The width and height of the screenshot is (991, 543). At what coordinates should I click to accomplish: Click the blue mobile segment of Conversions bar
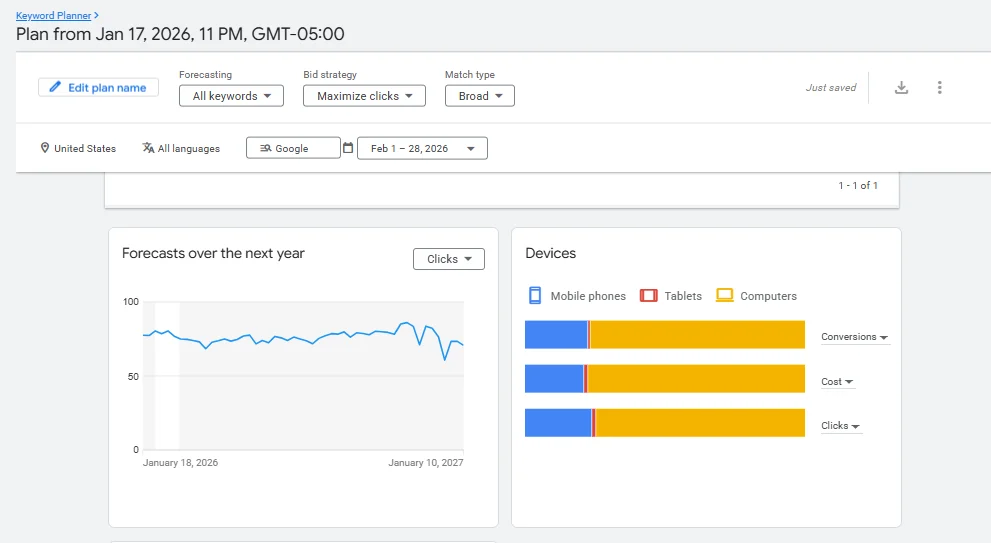click(x=556, y=335)
